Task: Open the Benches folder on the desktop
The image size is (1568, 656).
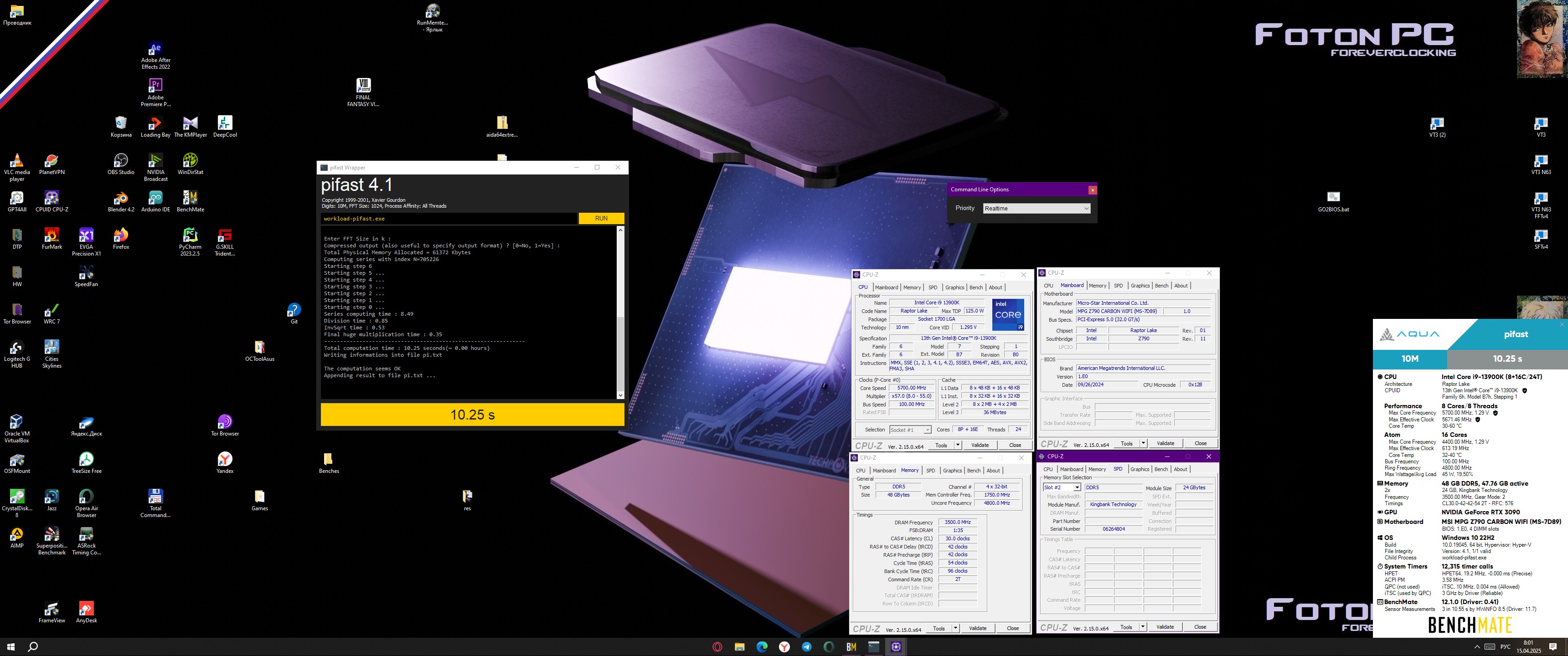Action: (329, 462)
